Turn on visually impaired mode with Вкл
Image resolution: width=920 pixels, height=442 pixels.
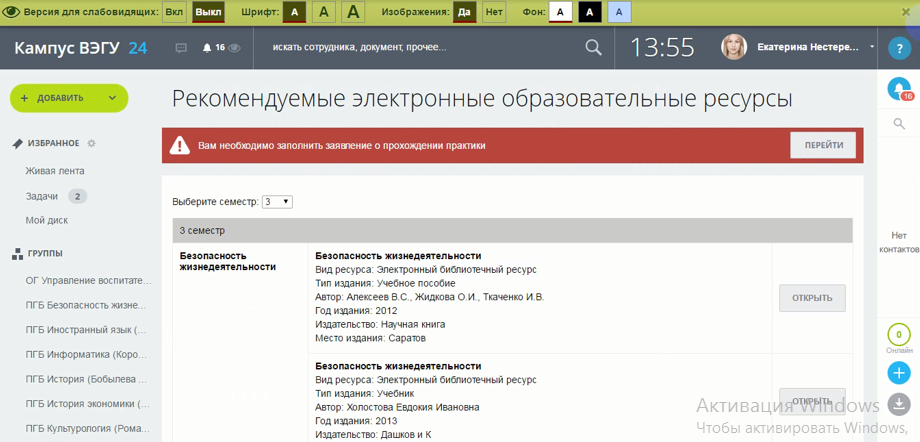174,12
